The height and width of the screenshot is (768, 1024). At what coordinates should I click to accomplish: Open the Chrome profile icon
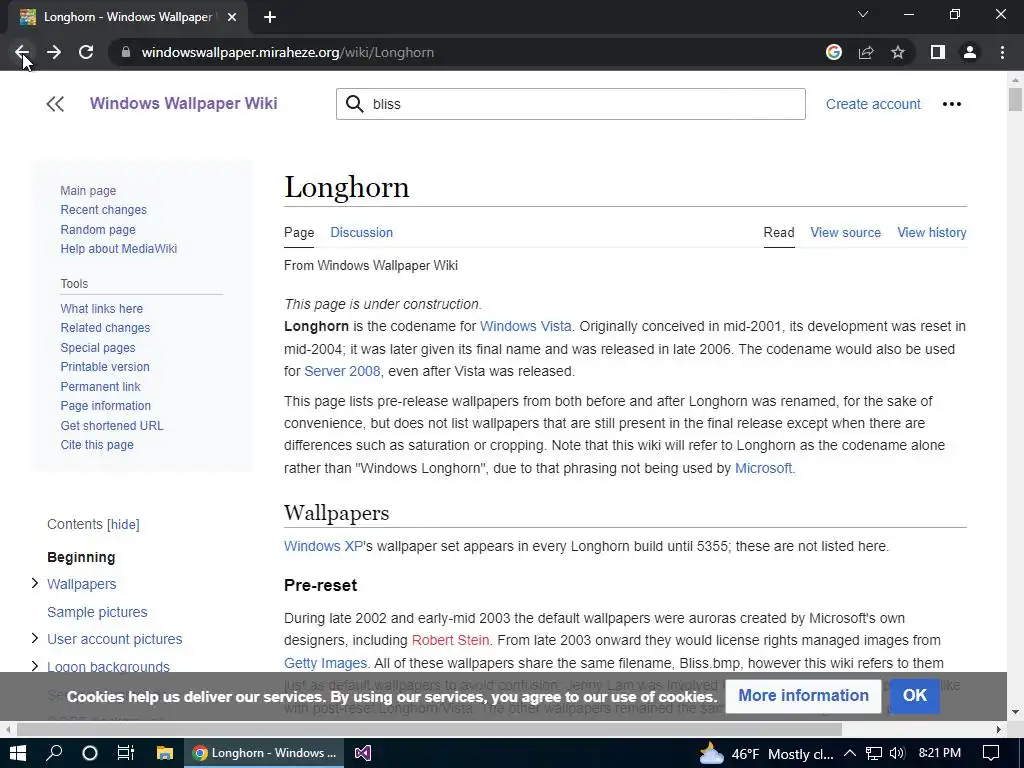point(970,52)
